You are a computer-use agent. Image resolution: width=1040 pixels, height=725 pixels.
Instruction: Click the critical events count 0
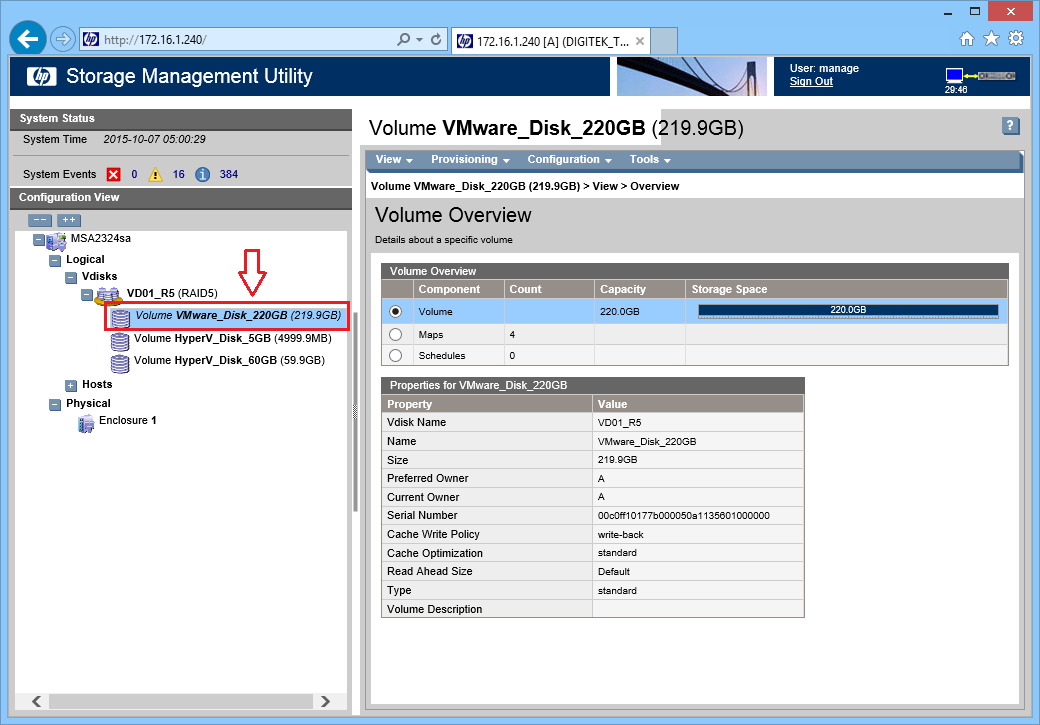(x=135, y=174)
